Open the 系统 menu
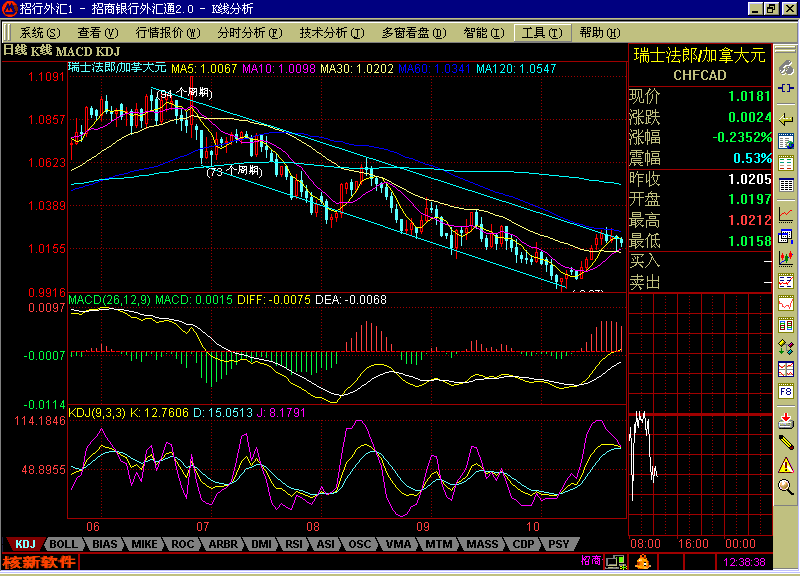 [x=38, y=32]
